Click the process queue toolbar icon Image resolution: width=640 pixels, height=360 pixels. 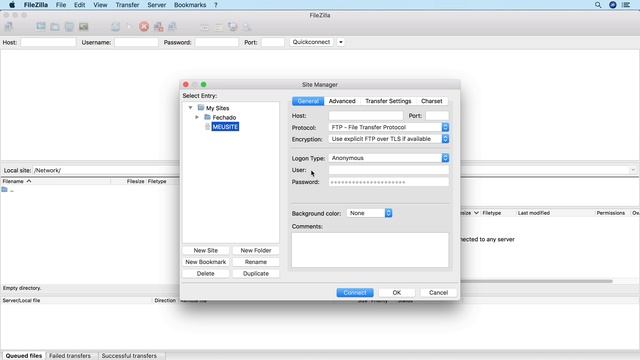point(130,27)
